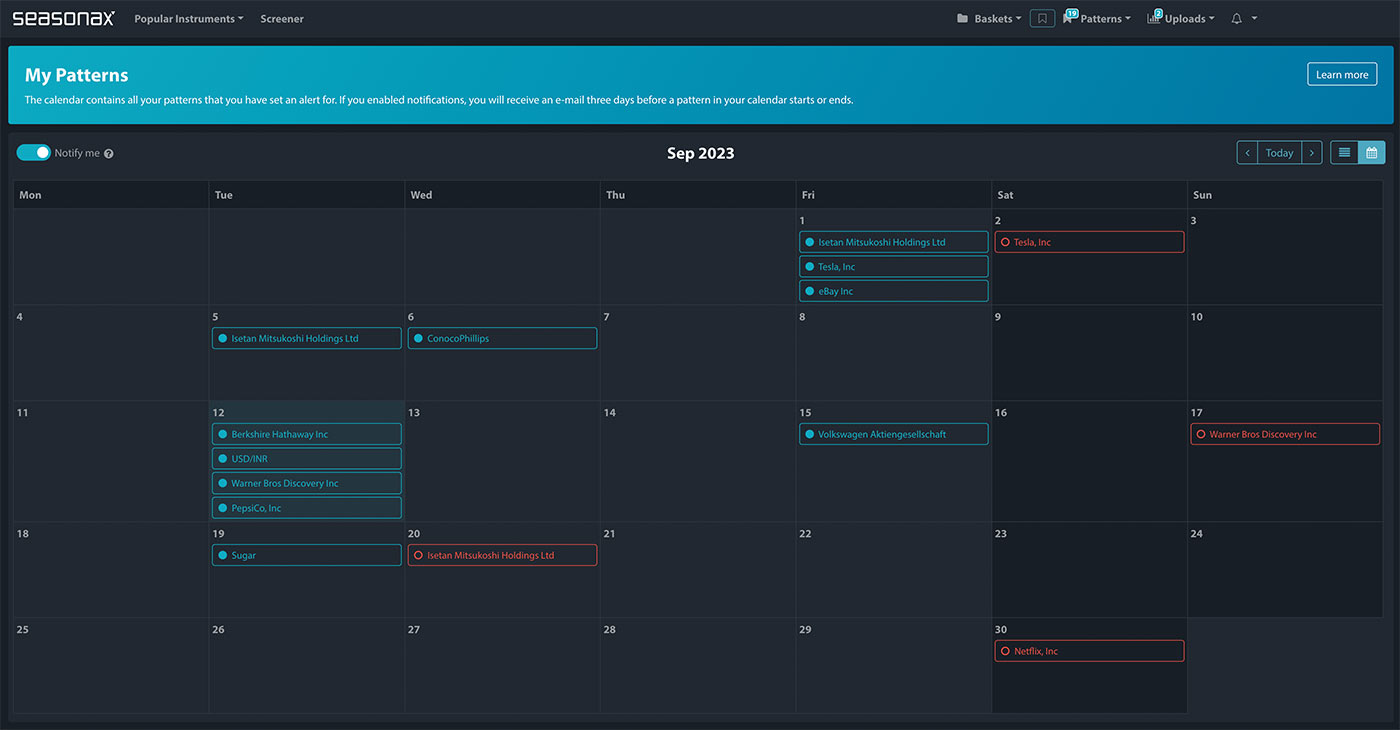Click day number 12
The image size is (1400, 730).
[218, 413]
